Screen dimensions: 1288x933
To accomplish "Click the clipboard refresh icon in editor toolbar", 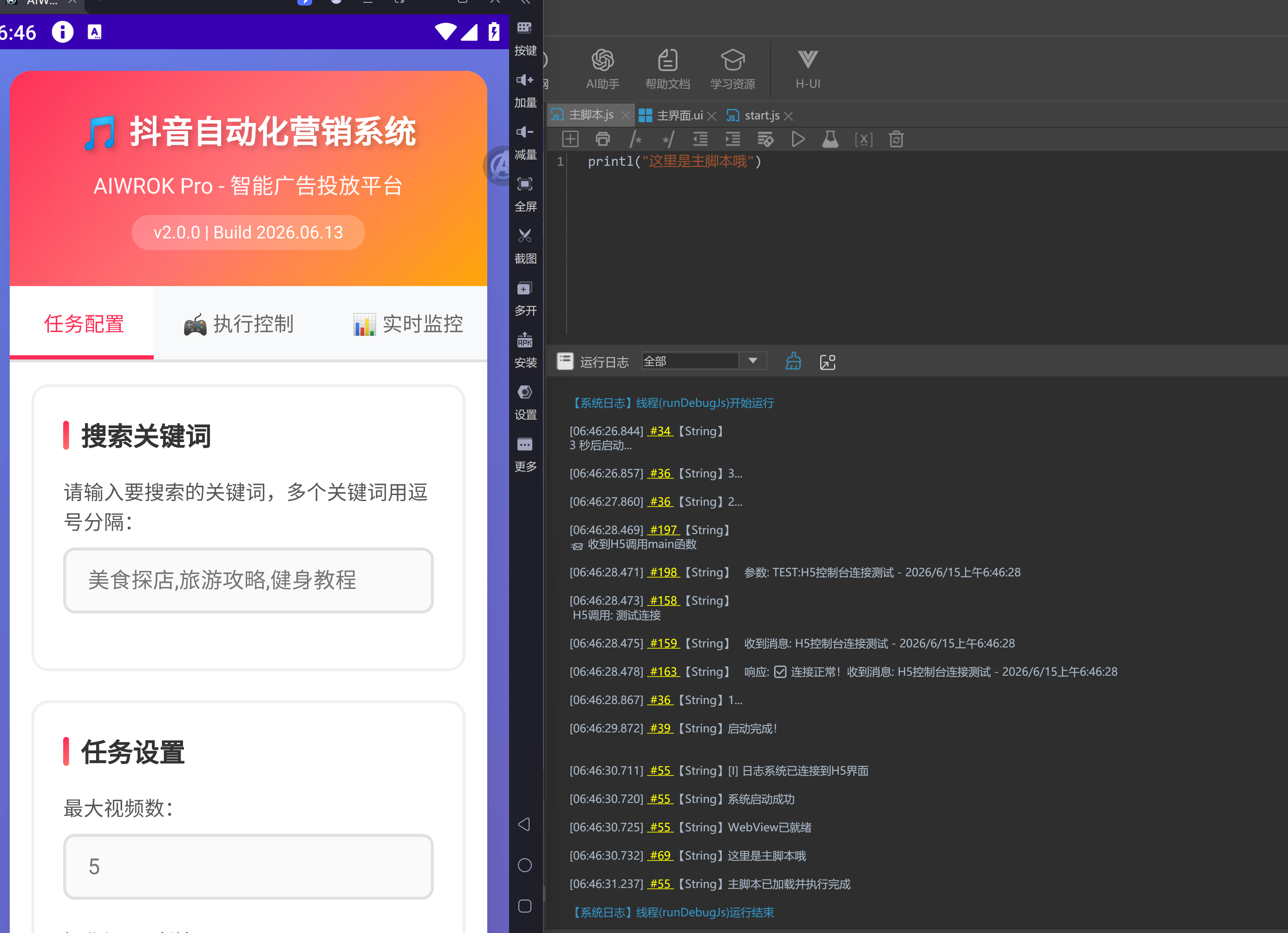I will tap(896, 139).
